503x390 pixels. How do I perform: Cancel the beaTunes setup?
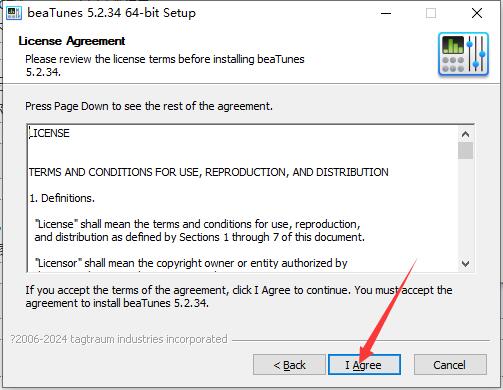[450, 364]
